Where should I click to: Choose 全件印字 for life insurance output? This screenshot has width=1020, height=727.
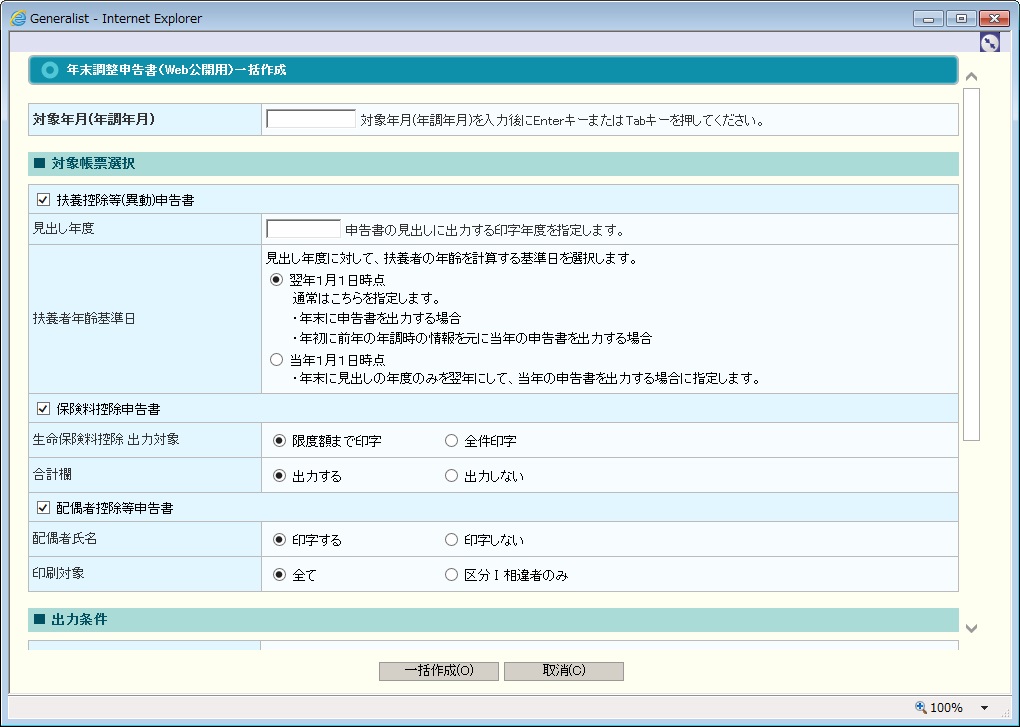click(451, 441)
